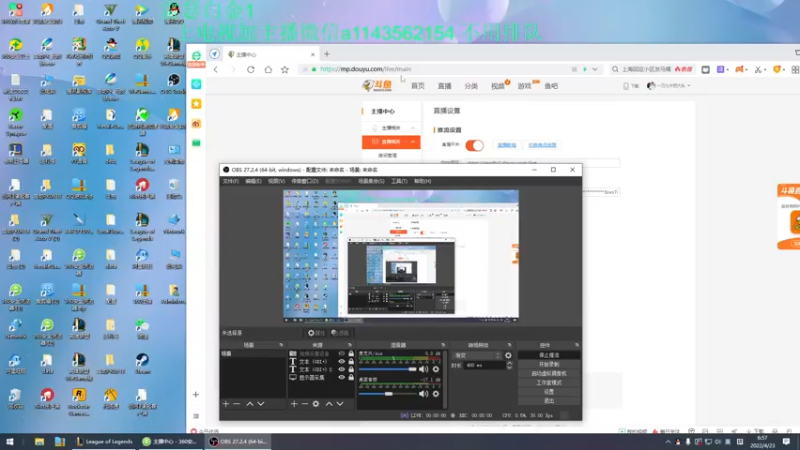Open the 场景集合(S) menu in OBS

coord(371,181)
